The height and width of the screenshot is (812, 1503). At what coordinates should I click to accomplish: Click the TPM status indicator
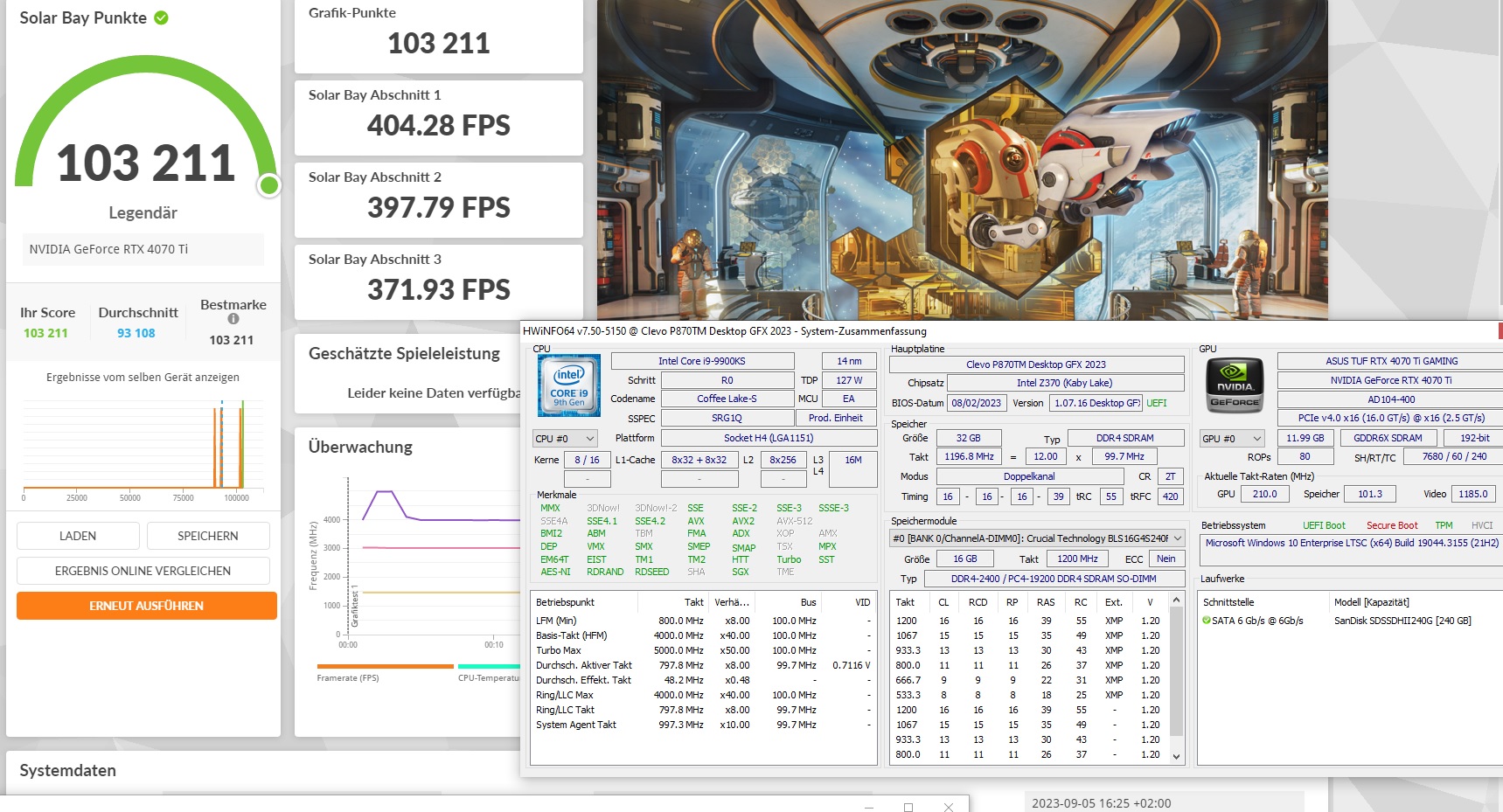(x=1442, y=524)
